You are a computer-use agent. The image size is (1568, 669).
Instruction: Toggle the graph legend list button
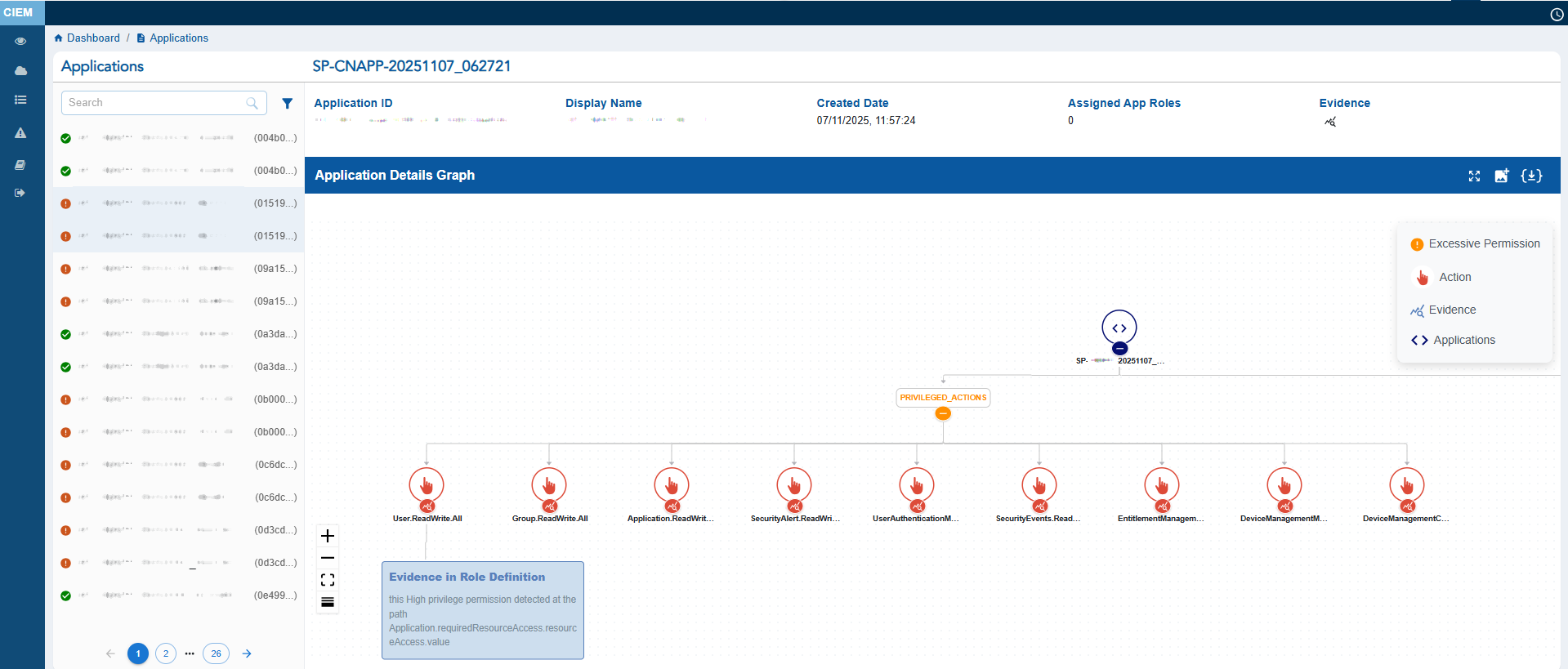tap(328, 602)
